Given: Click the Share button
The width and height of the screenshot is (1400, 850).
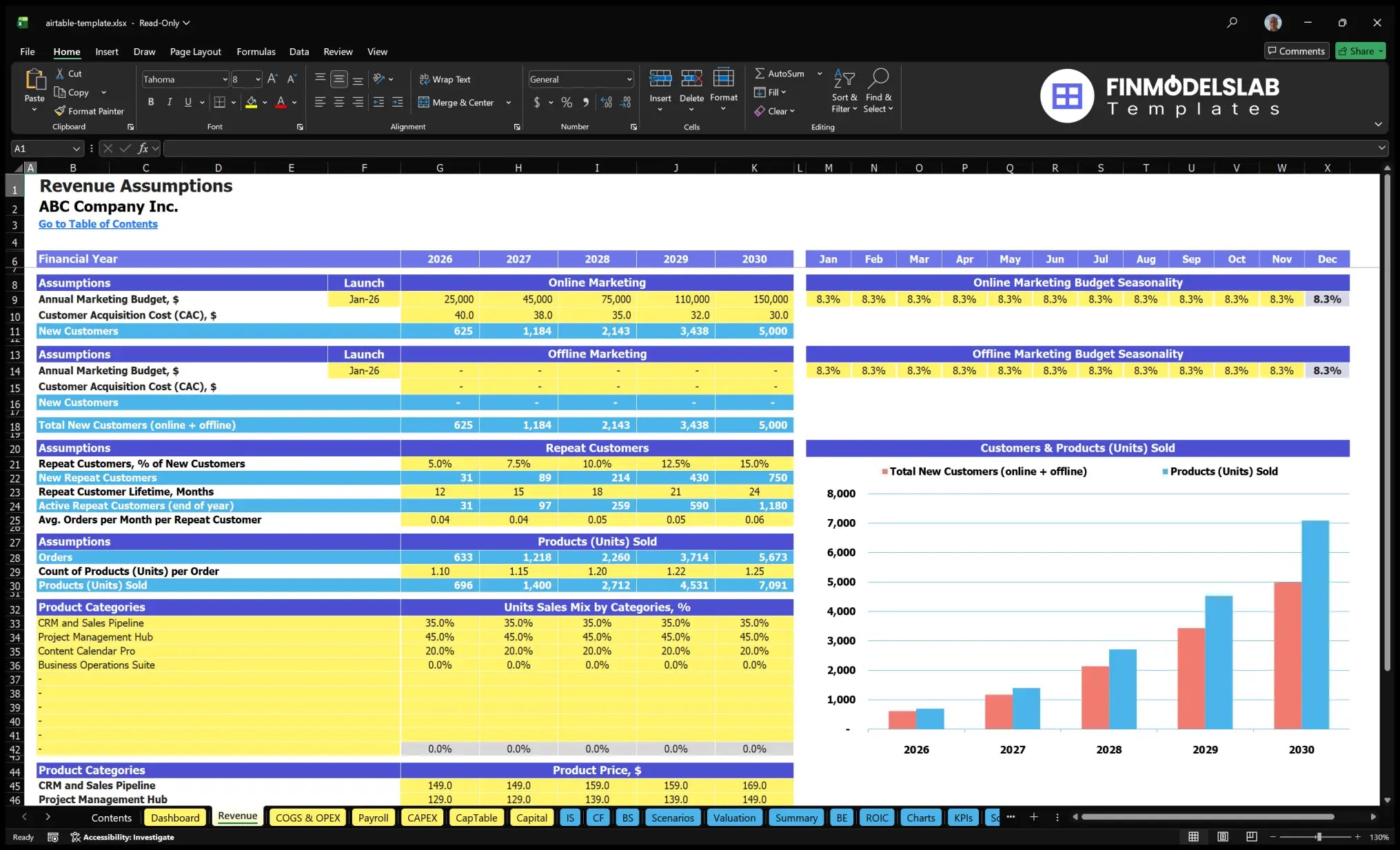Looking at the screenshot, I should tap(1360, 51).
